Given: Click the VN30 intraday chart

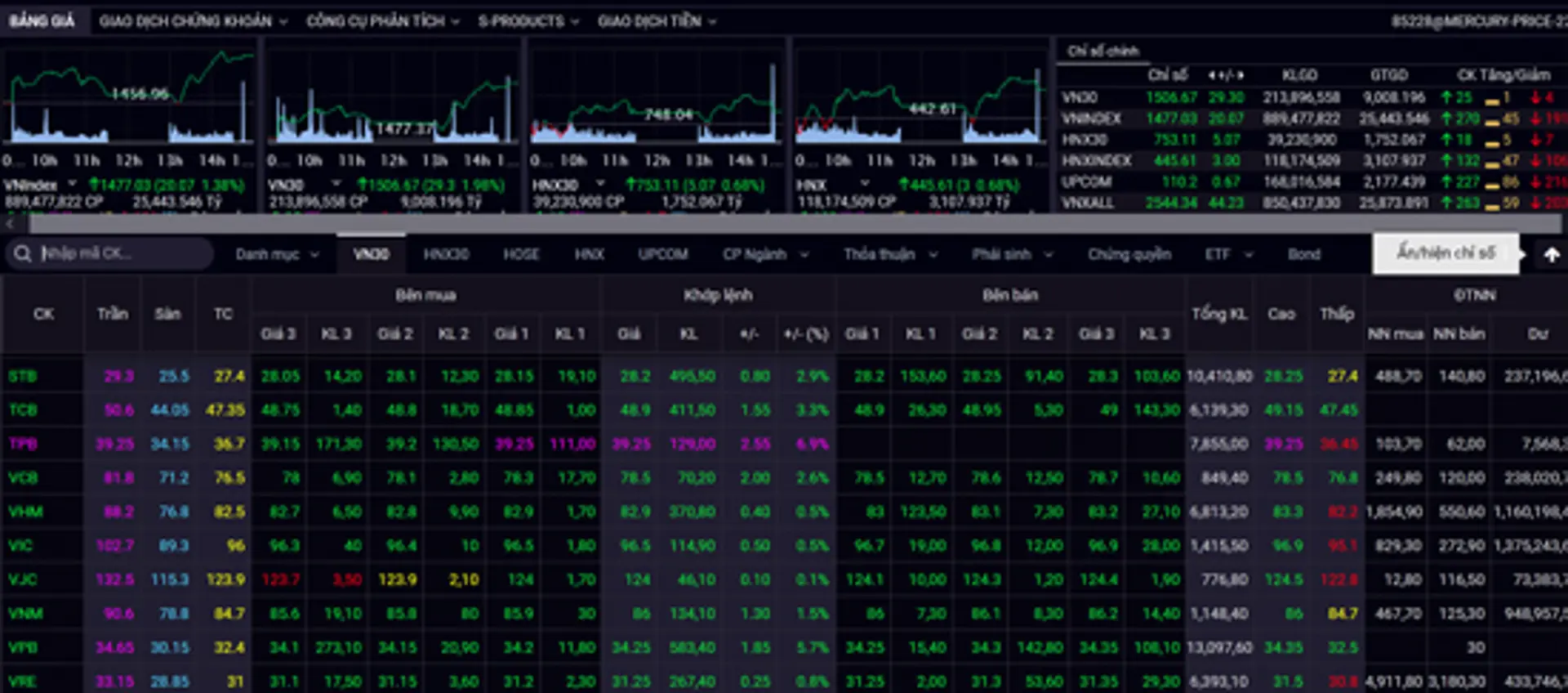Looking at the screenshot, I should click(x=393, y=96).
